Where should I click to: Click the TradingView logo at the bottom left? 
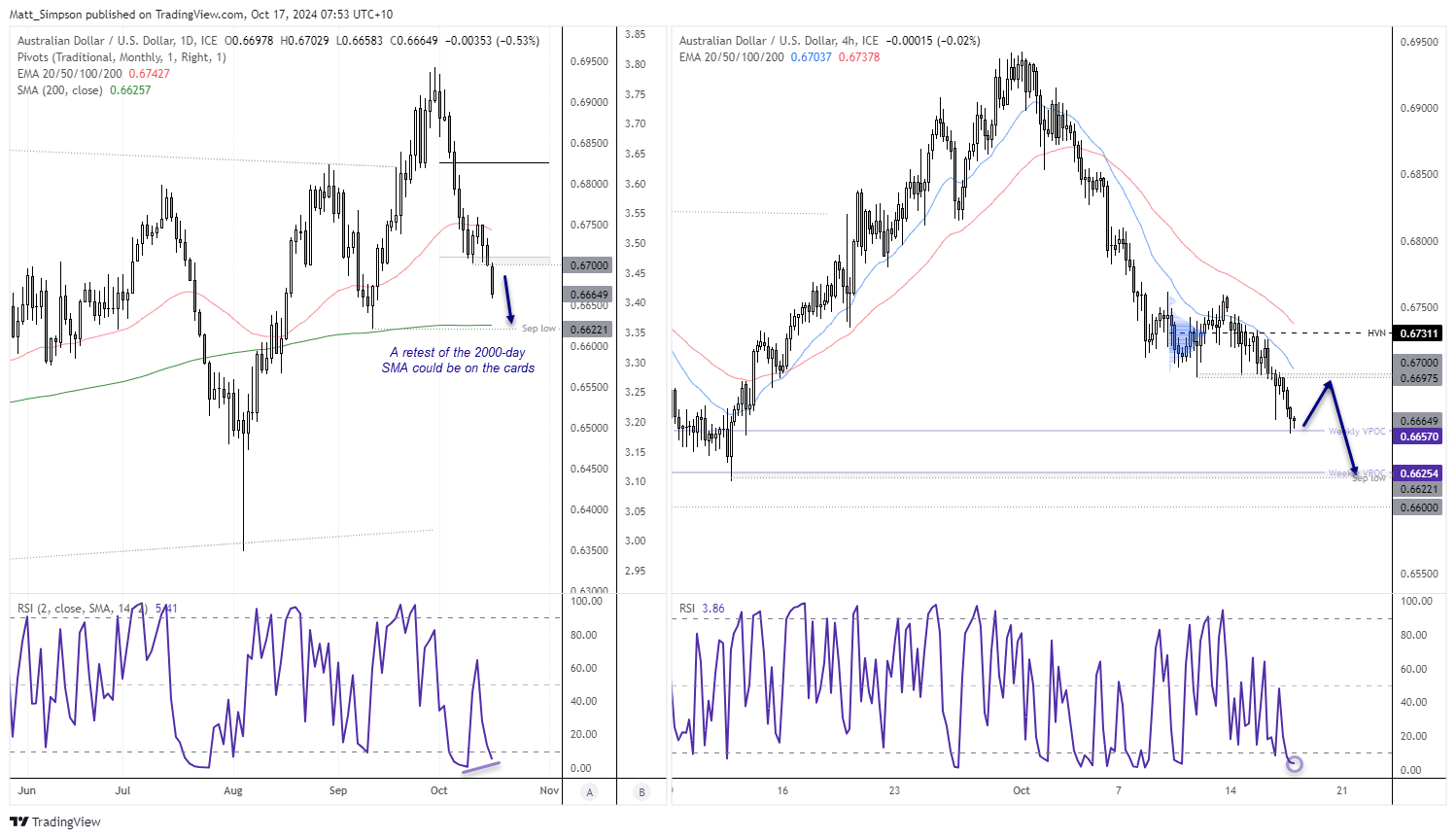(55, 822)
